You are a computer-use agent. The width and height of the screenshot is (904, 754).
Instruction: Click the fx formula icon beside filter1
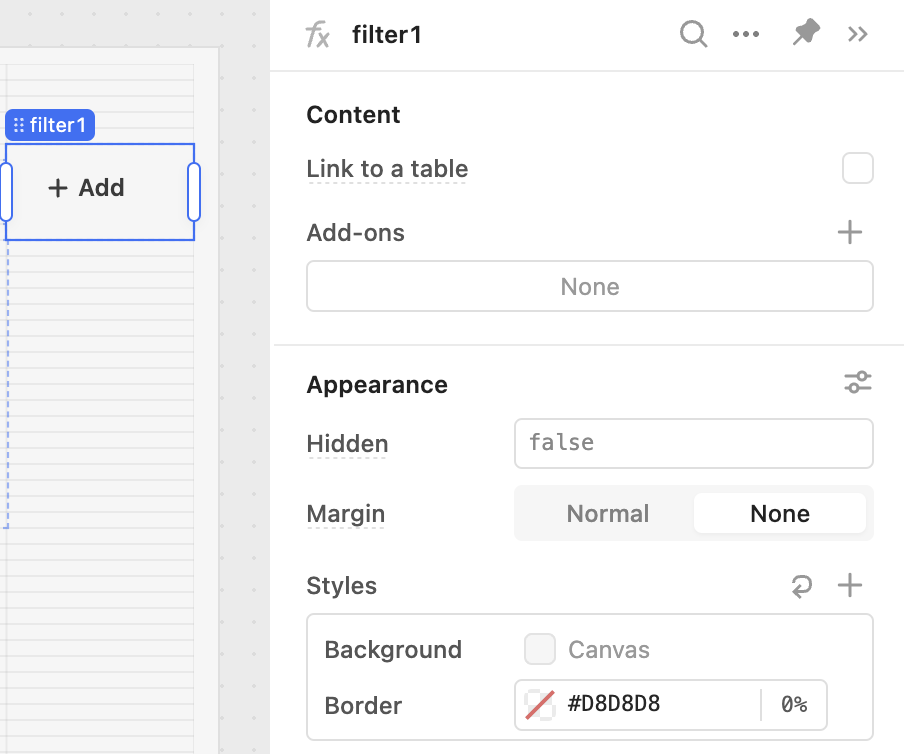[x=317, y=34]
